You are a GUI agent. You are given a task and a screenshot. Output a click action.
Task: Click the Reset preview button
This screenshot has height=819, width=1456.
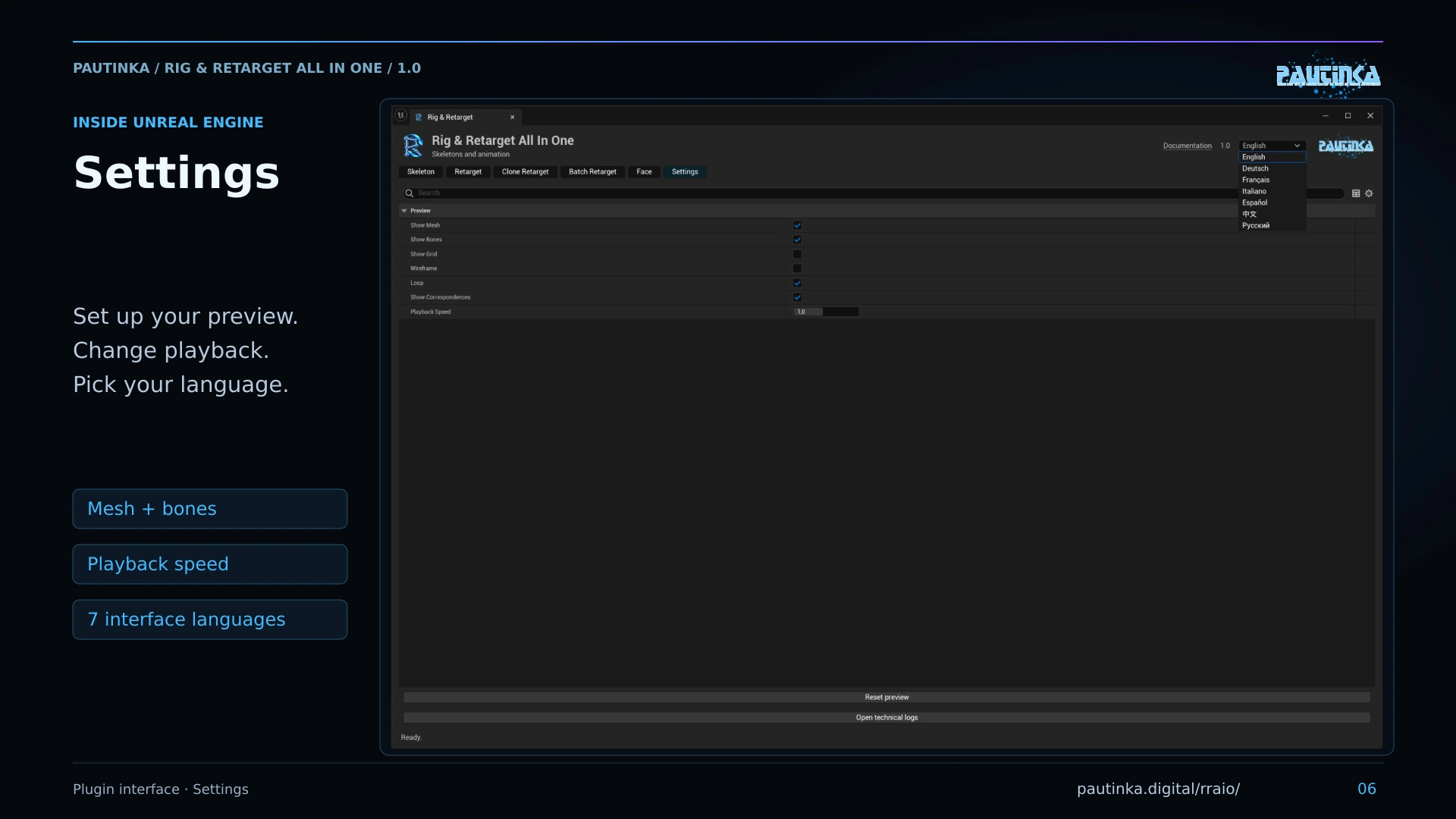click(x=886, y=697)
